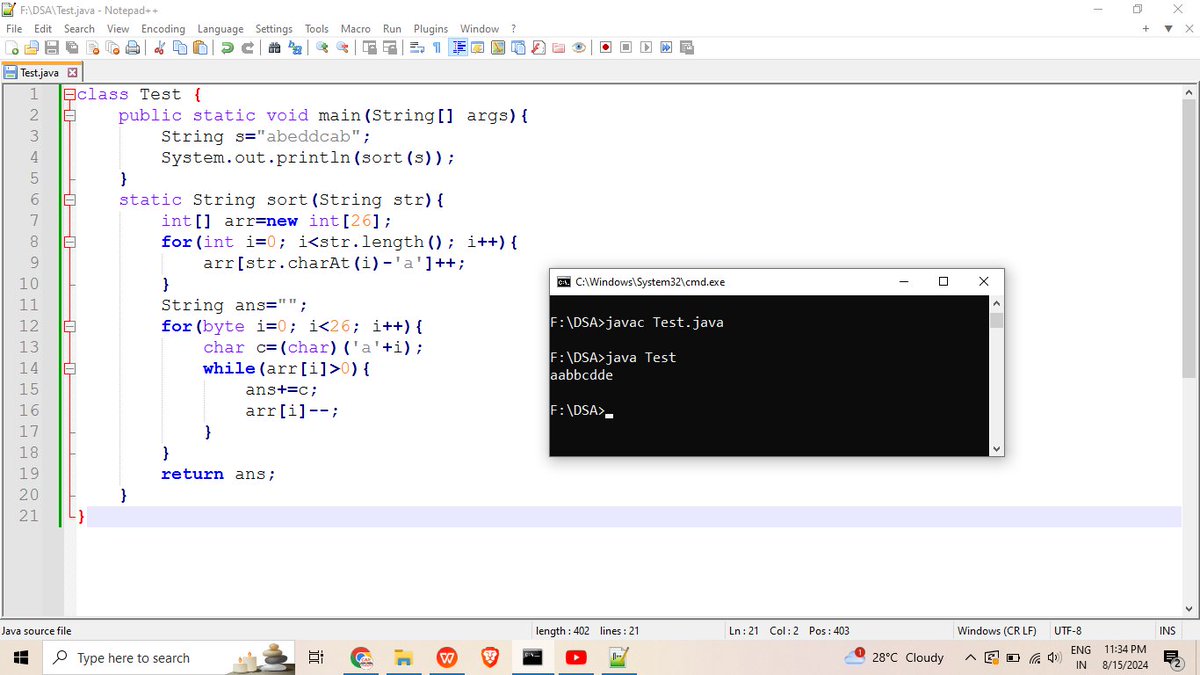The height and width of the screenshot is (675, 1200).
Task: Click the Save recorded macro icon
Action: [686, 48]
